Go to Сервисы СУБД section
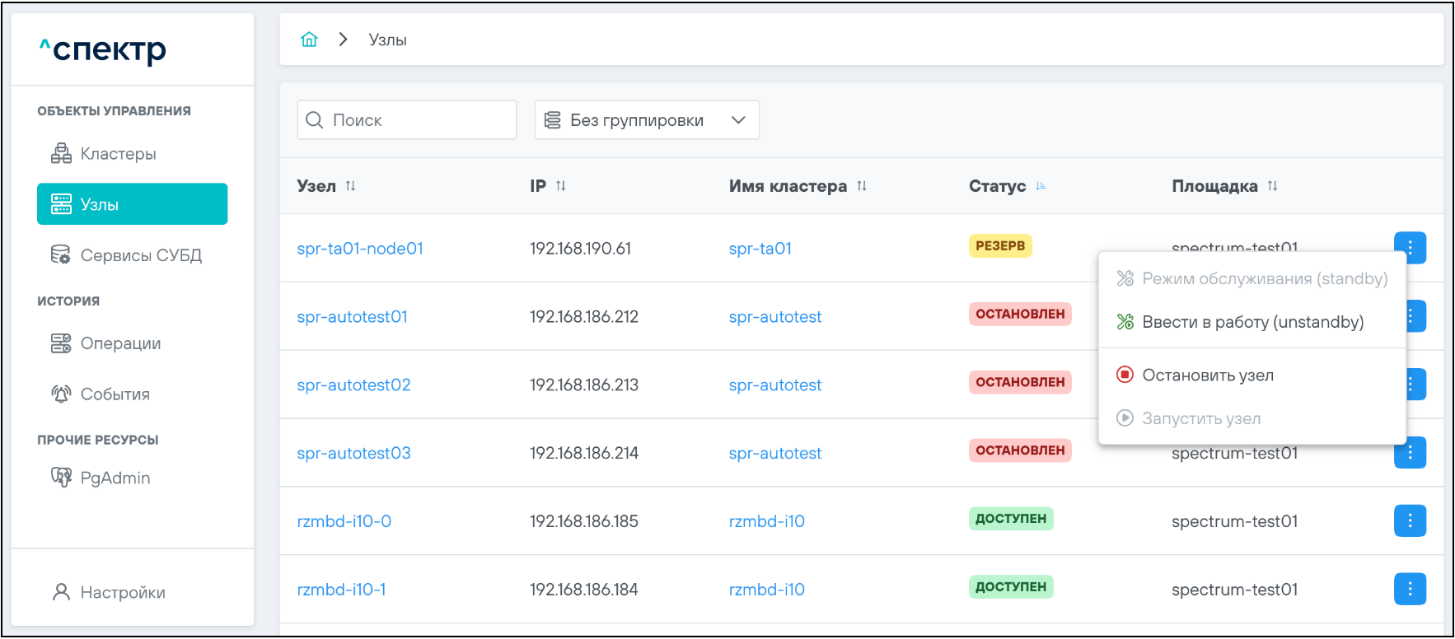Screen dimensions: 1455x639 pyautogui.click(x=141, y=255)
